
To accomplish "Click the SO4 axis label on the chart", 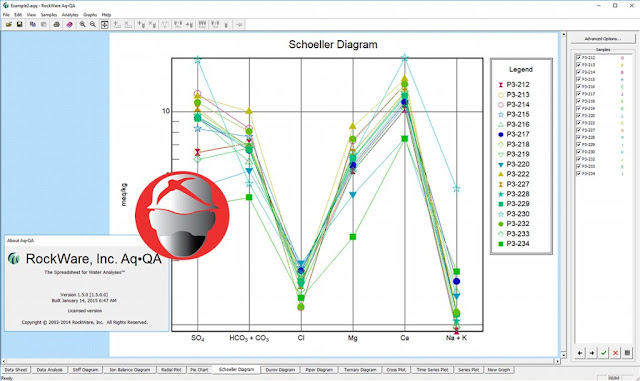I will [198, 338].
